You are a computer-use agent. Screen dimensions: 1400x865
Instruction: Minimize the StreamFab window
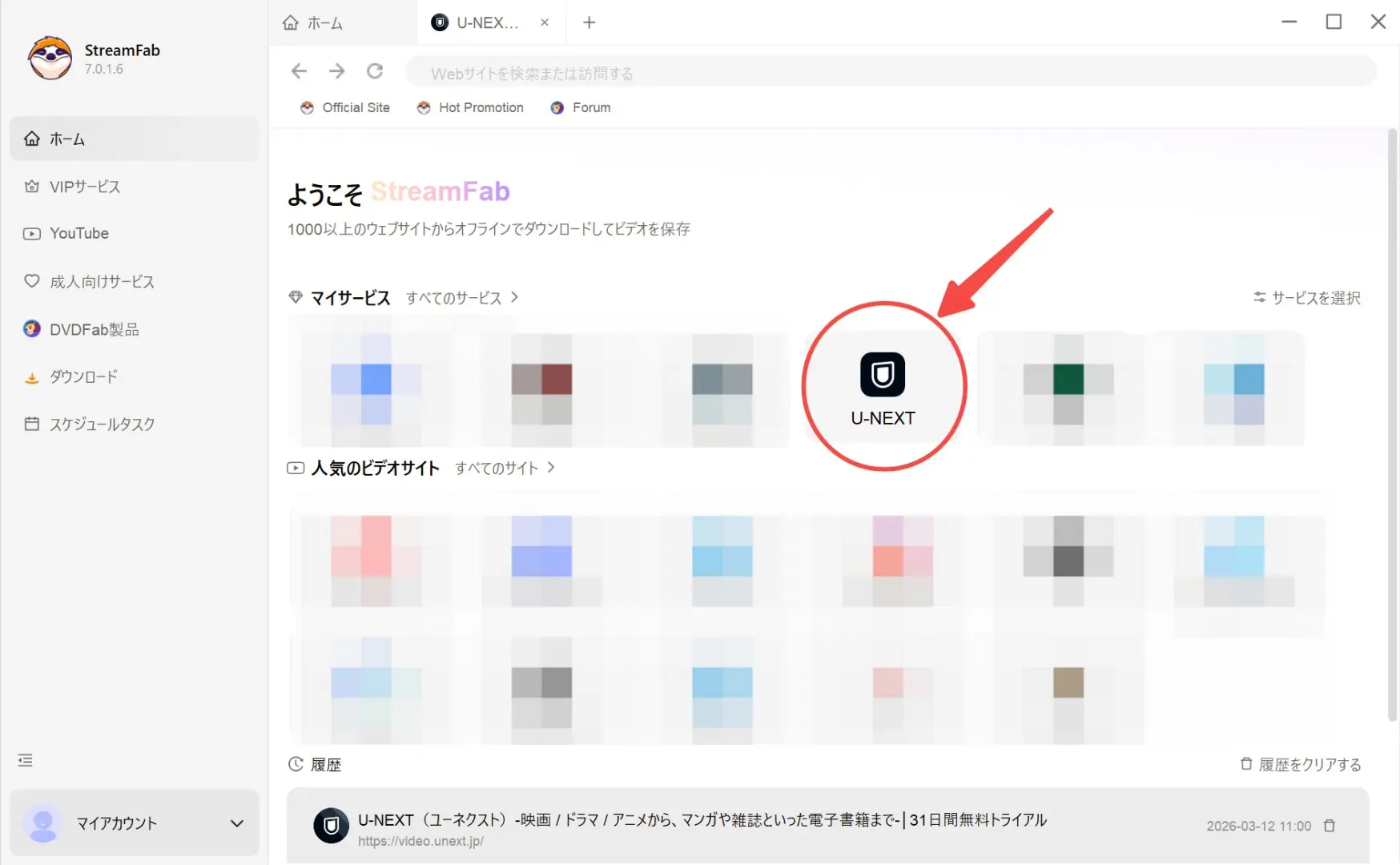[1289, 22]
